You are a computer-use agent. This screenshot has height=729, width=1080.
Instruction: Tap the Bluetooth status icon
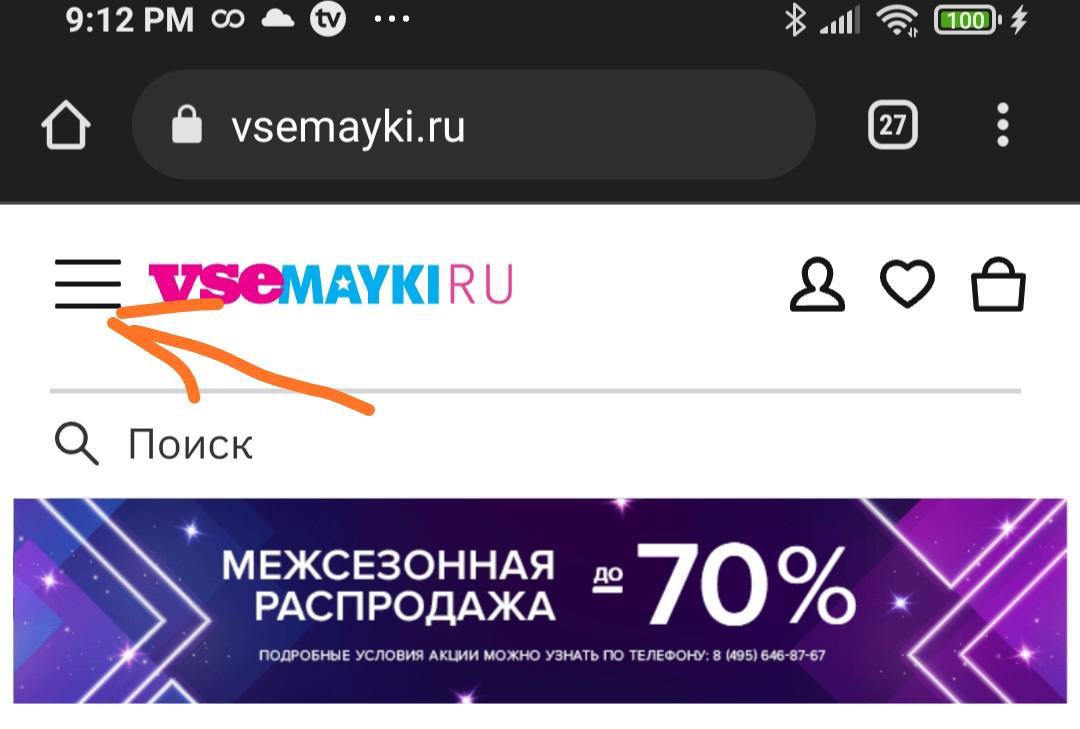pyautogui.click(x=795, y=19)
